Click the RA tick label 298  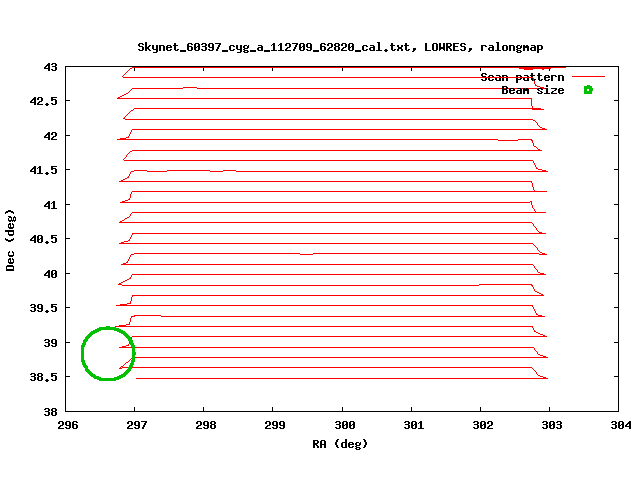(x=206, y=425)
